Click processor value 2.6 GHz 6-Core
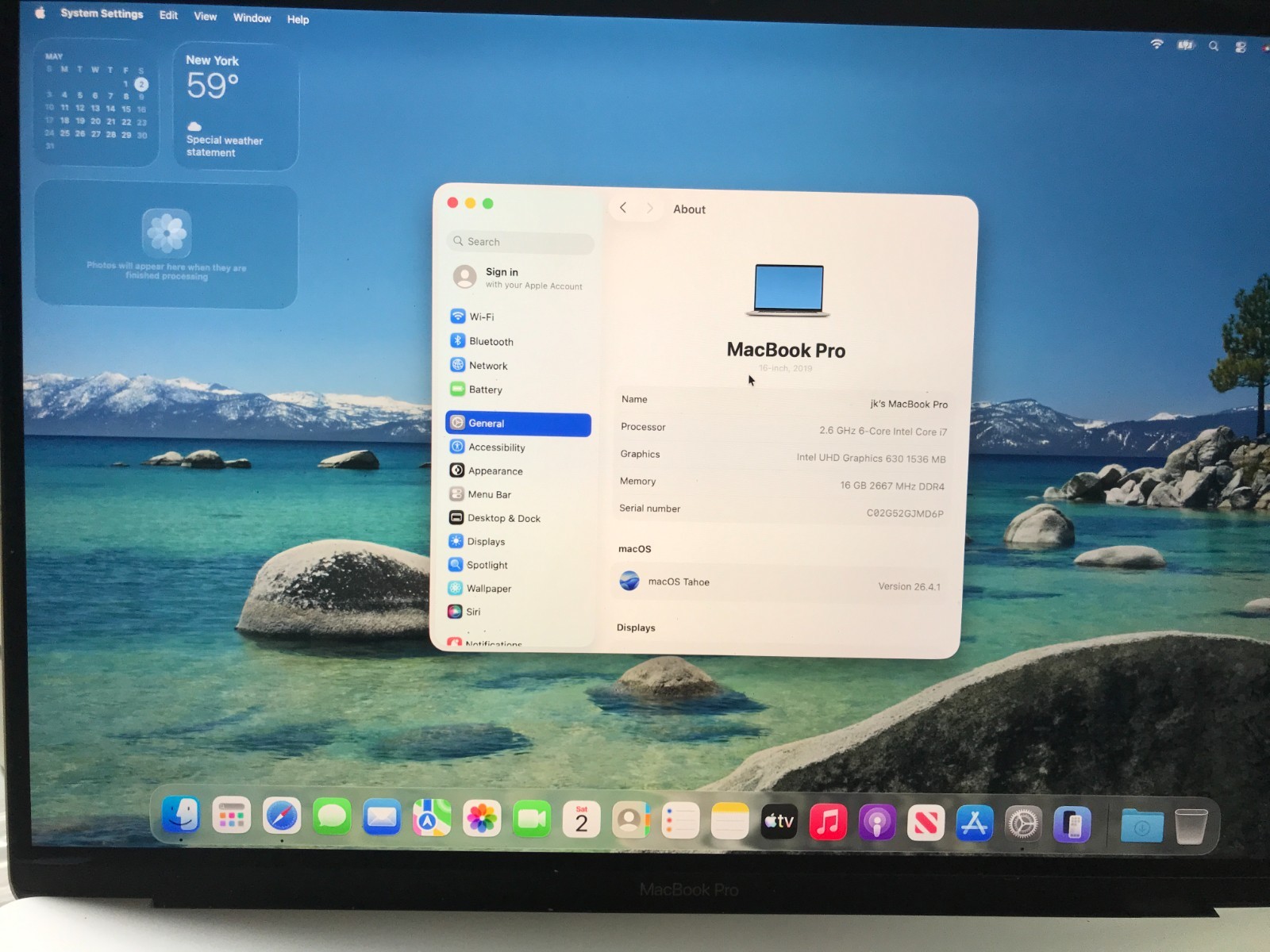Screen dimensions: 1270x952 pyautogui.click(x=883, y=431)
